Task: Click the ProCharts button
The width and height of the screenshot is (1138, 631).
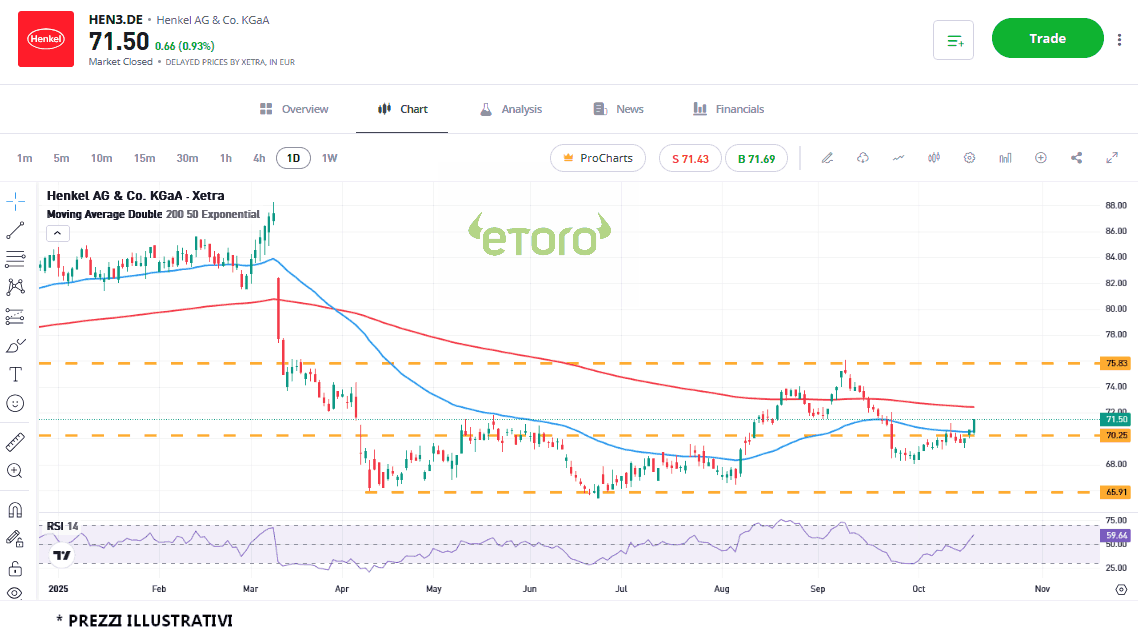Action: tap(598, 158)
